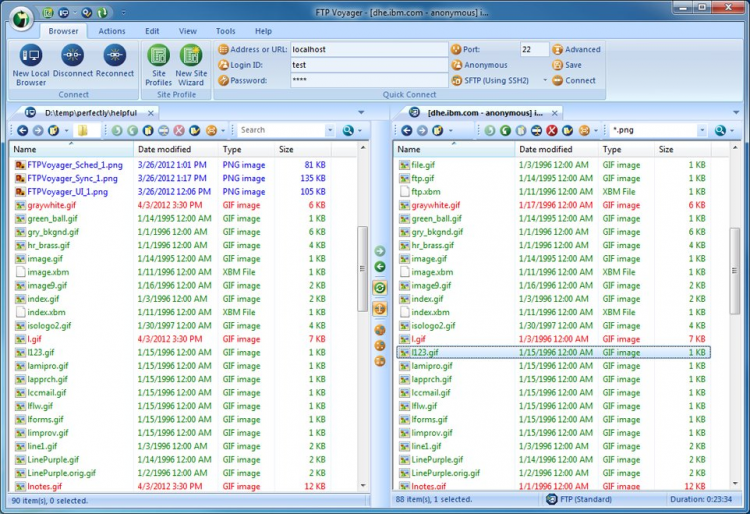The height and width of the screenshot is (514, 750).
Task: Open the Tools ribbon tab
Action: coord(226,31)
